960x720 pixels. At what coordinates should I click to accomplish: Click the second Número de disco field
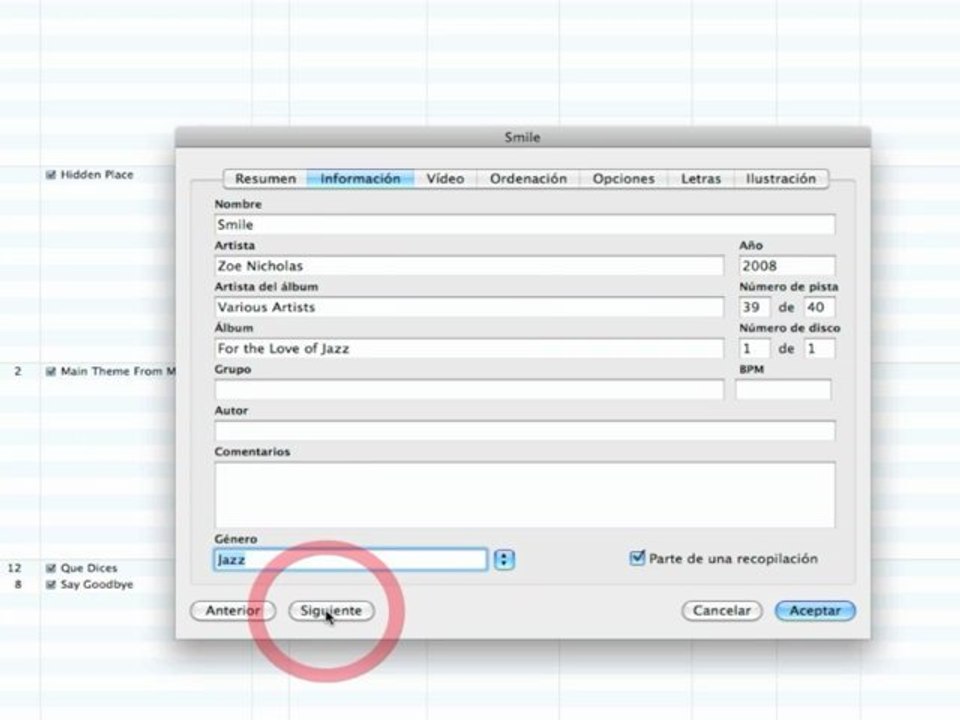pyautogui.click(x=819, y=348)
